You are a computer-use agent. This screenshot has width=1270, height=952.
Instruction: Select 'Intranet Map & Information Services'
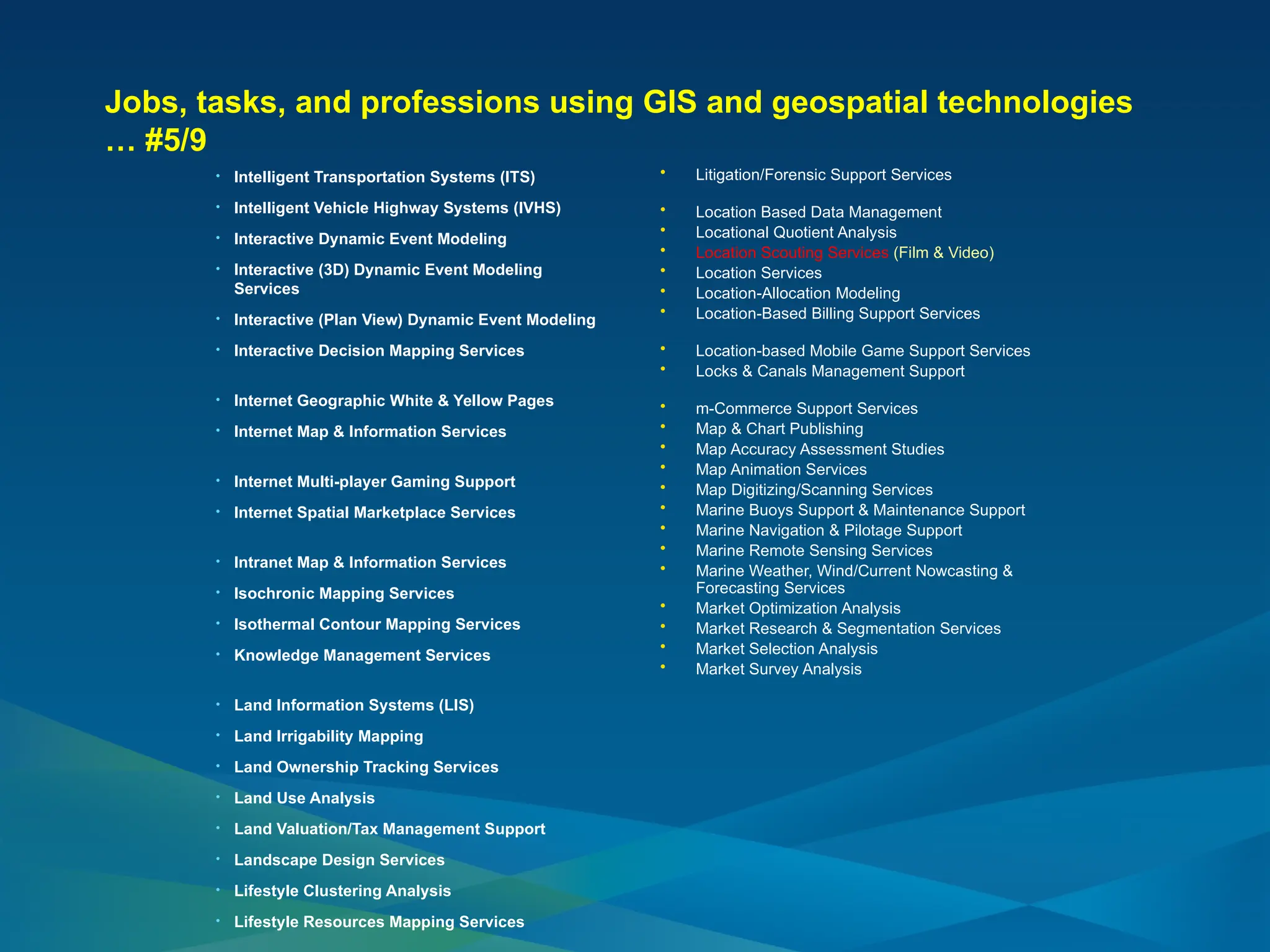coord(370,563)
